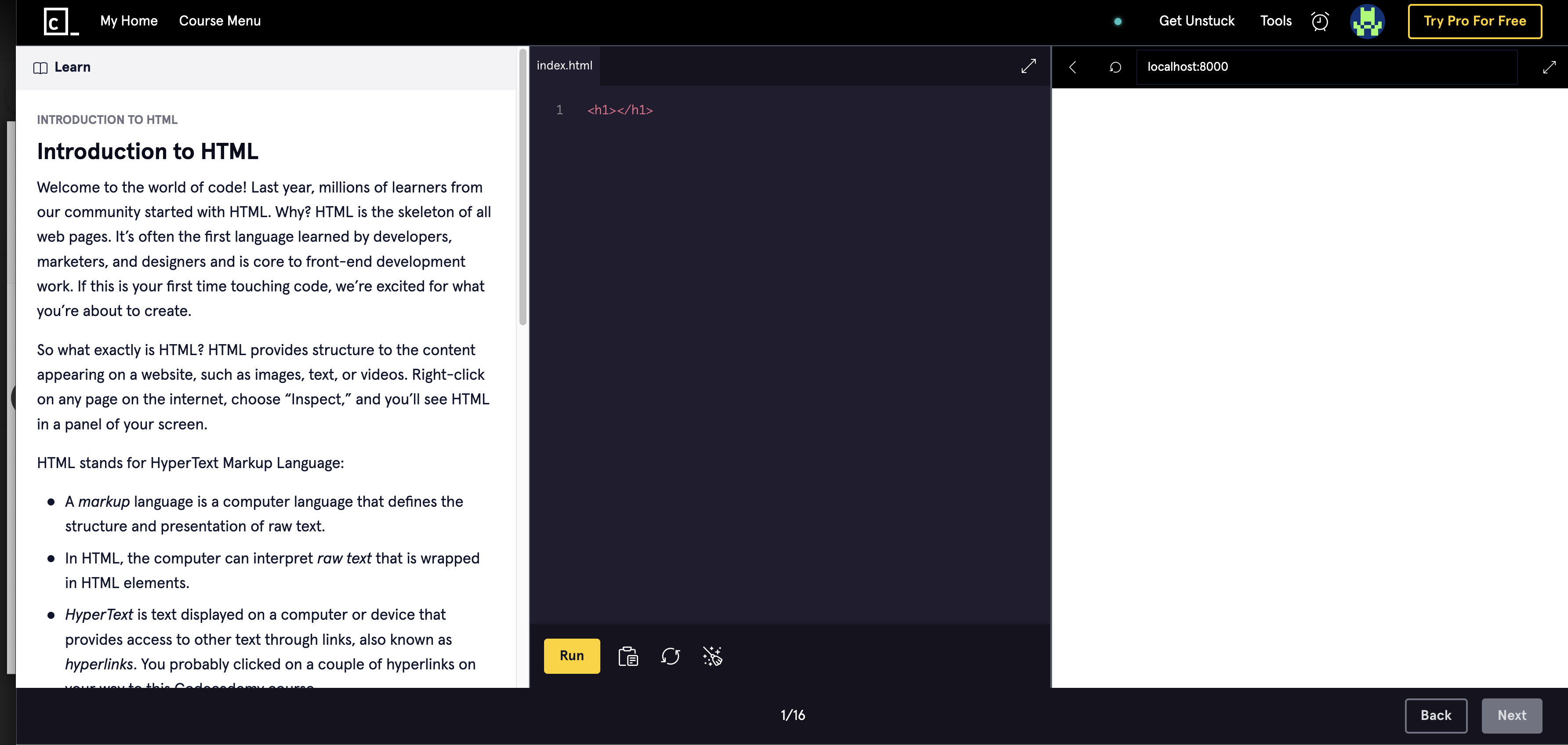This screenshot has height=745, width=1568.
Task: Click the Back button
Action: tap(1435, 715)
